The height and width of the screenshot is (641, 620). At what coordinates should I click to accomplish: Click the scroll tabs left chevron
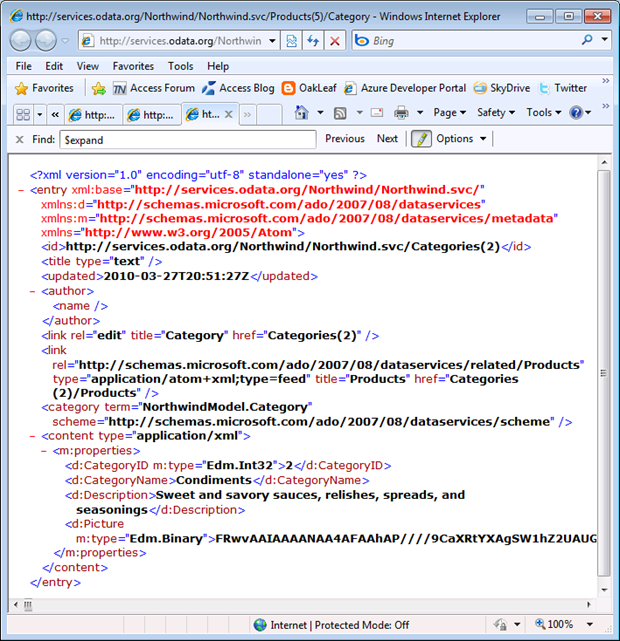click(x=55, y=114)
